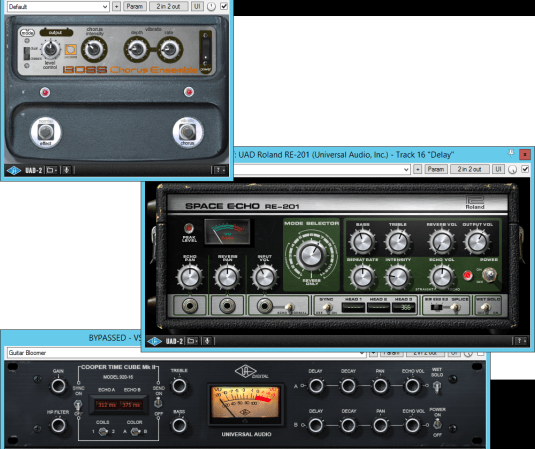
Task: Open the preset folder menu in Boss Chorus UAD toolbar
Action: [x=52, y=170]
